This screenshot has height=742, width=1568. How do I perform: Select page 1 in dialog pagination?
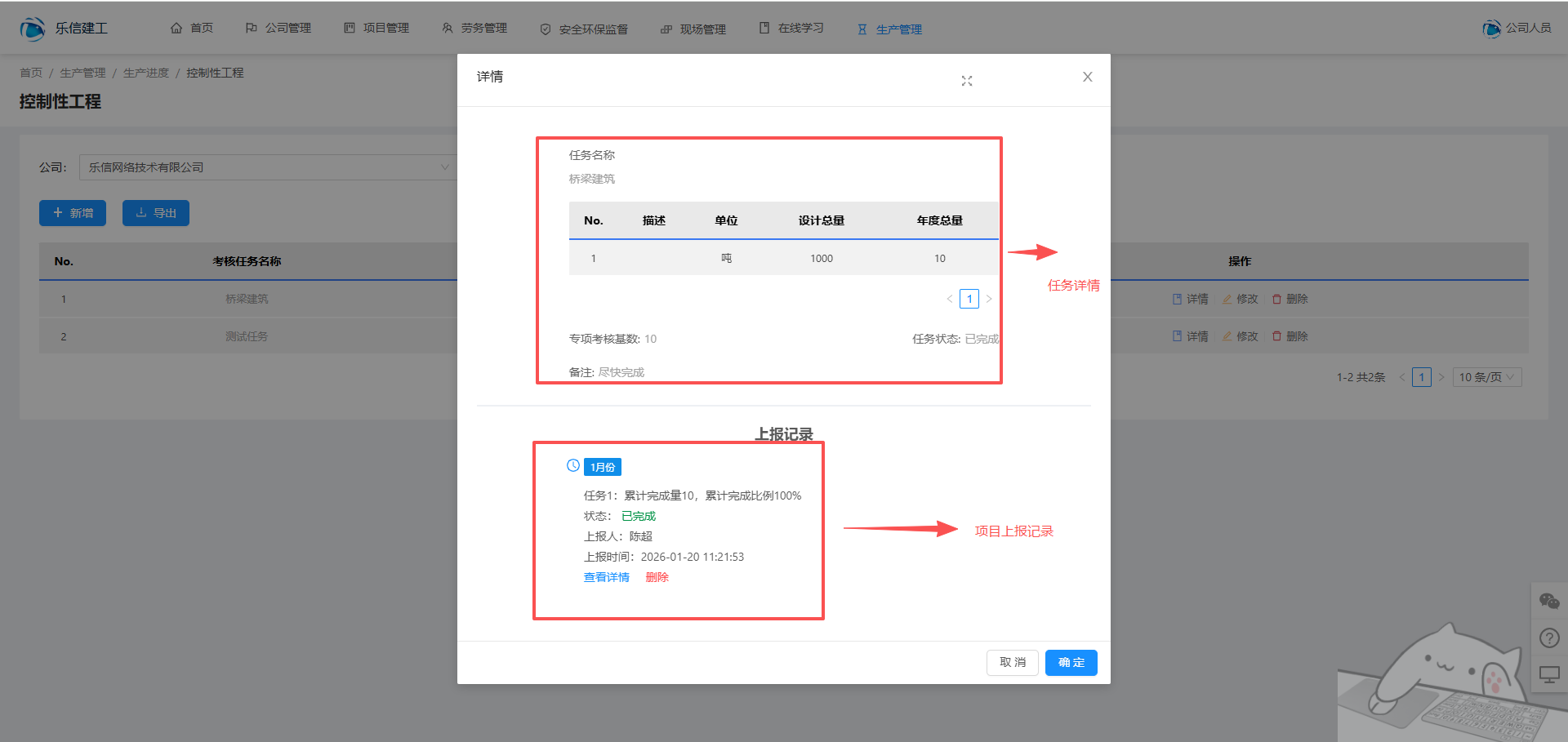click(969, 299)
